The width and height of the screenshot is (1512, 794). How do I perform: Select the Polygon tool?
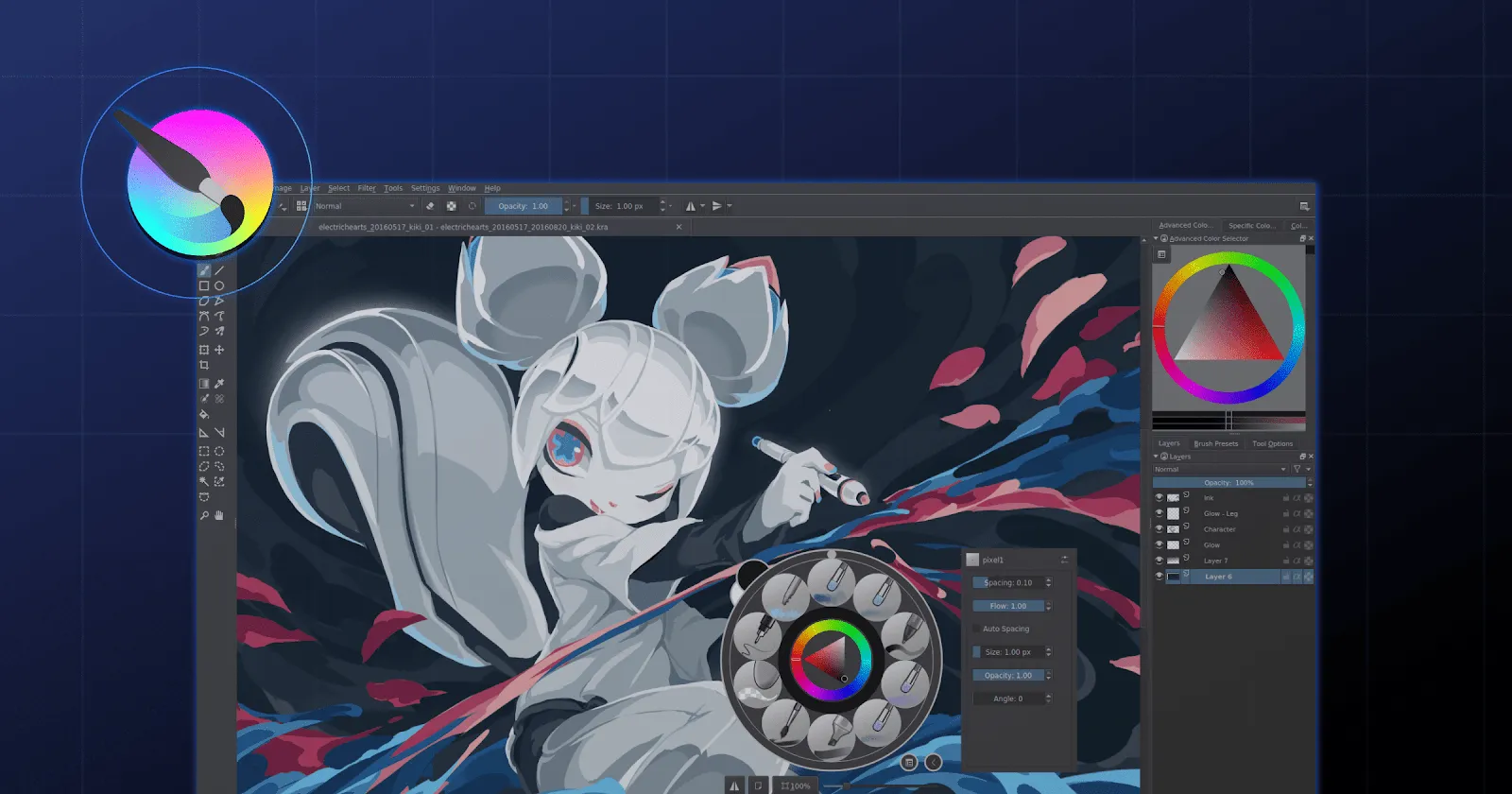[x=204, y=301]
